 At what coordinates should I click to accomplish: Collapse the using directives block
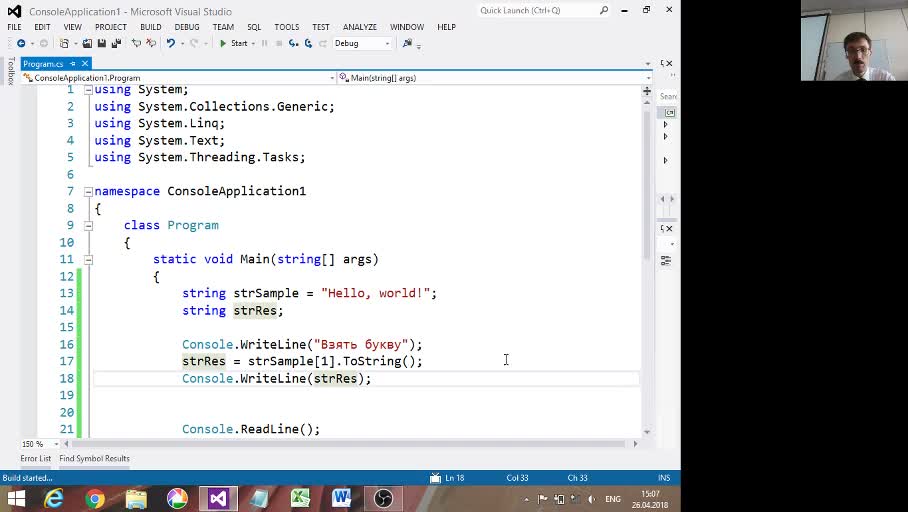(x=88, y=90)
